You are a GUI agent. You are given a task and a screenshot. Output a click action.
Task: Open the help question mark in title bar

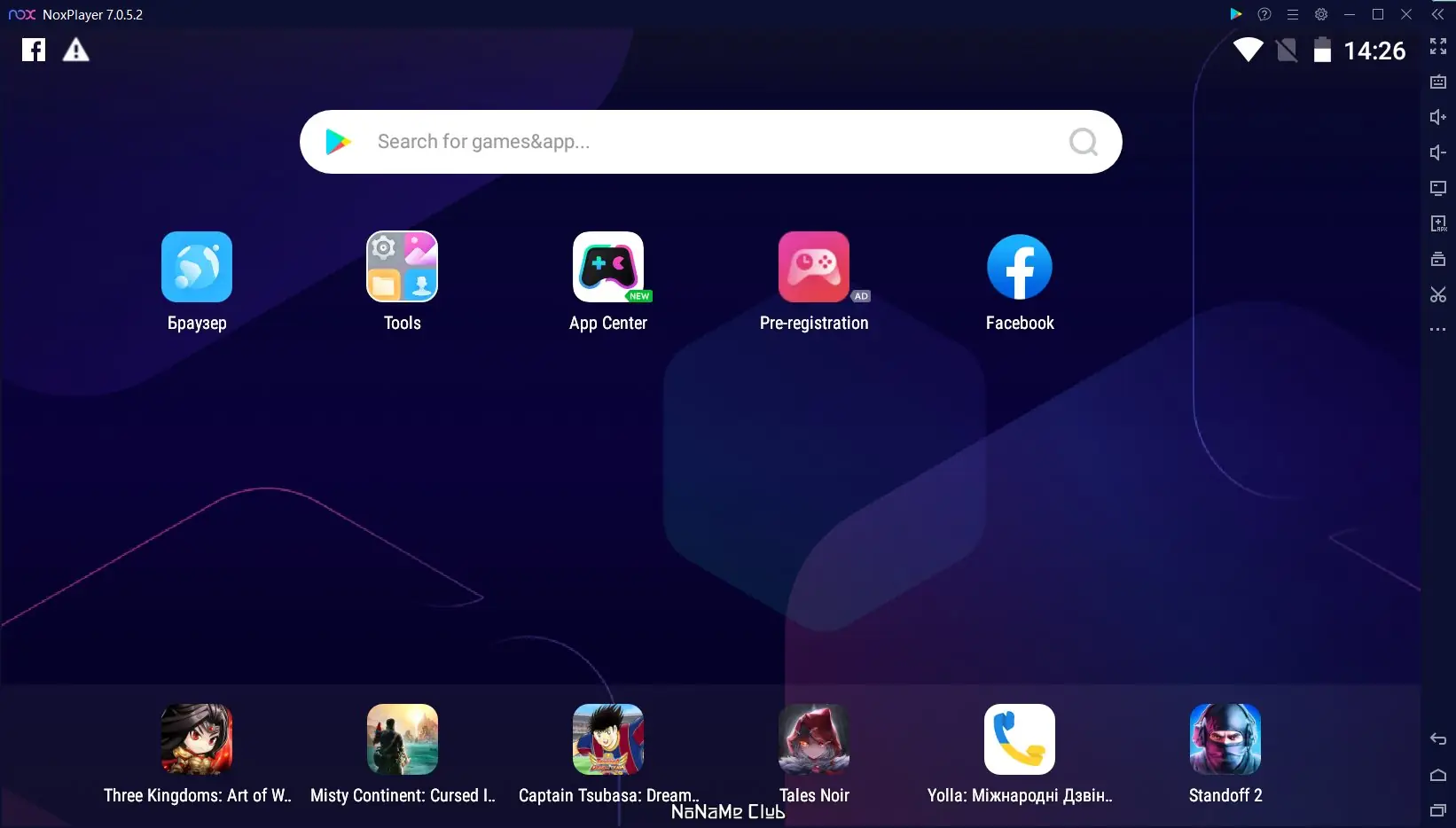tap(1264, 14)
